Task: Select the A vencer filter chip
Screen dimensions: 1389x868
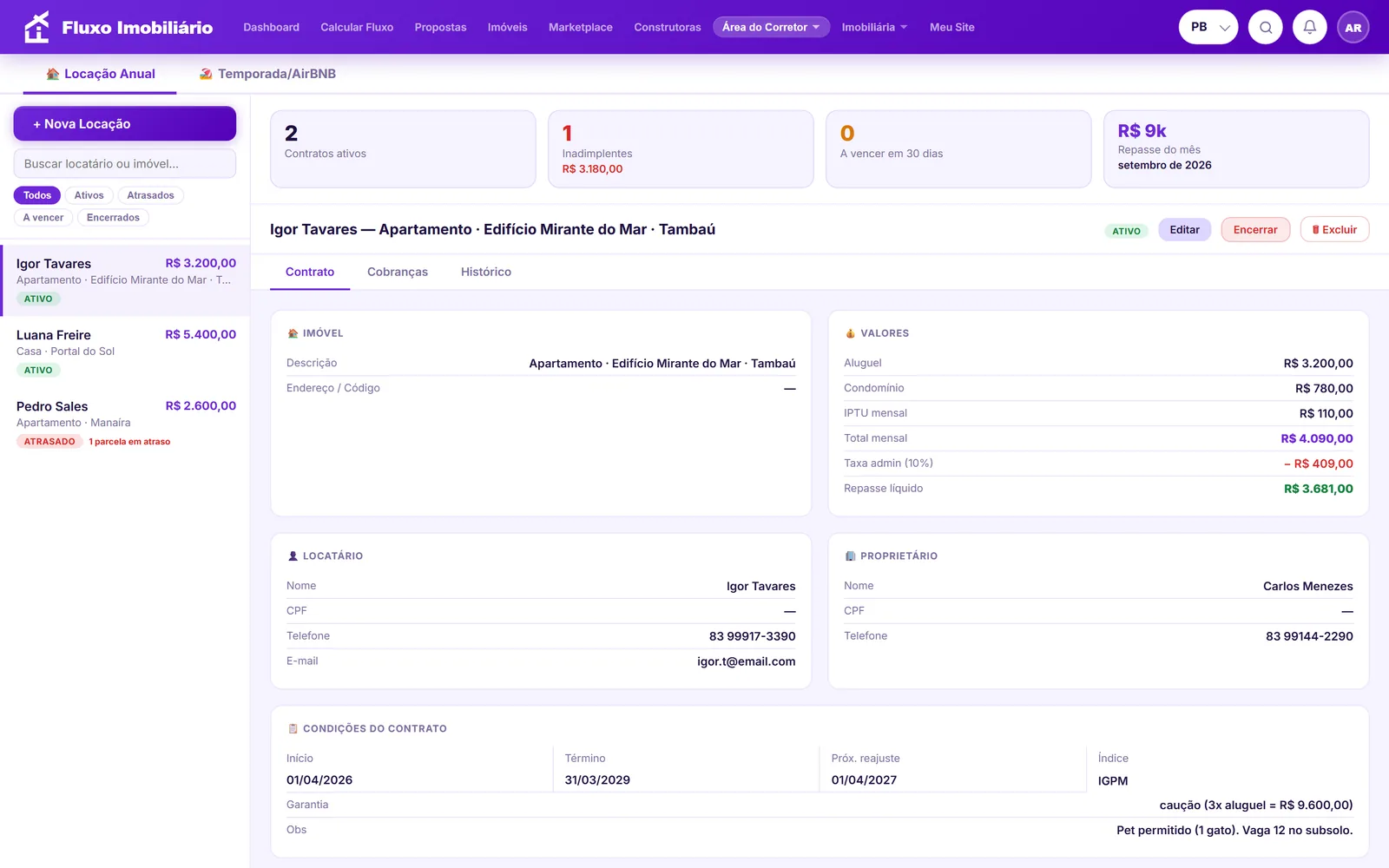Action: (x=43, y=217)
